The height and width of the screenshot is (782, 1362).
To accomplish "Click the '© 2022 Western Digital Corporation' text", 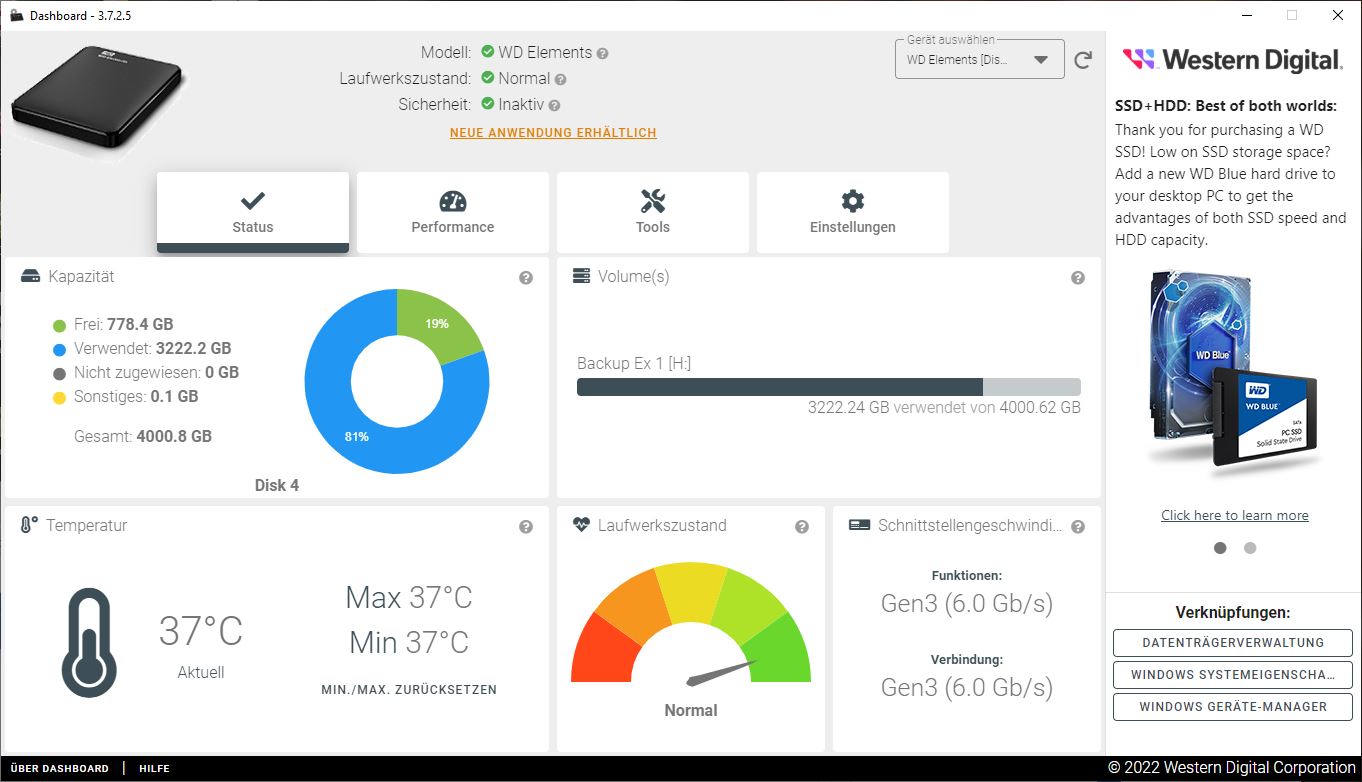I will pyautogui.click(x=1231, y=769).
